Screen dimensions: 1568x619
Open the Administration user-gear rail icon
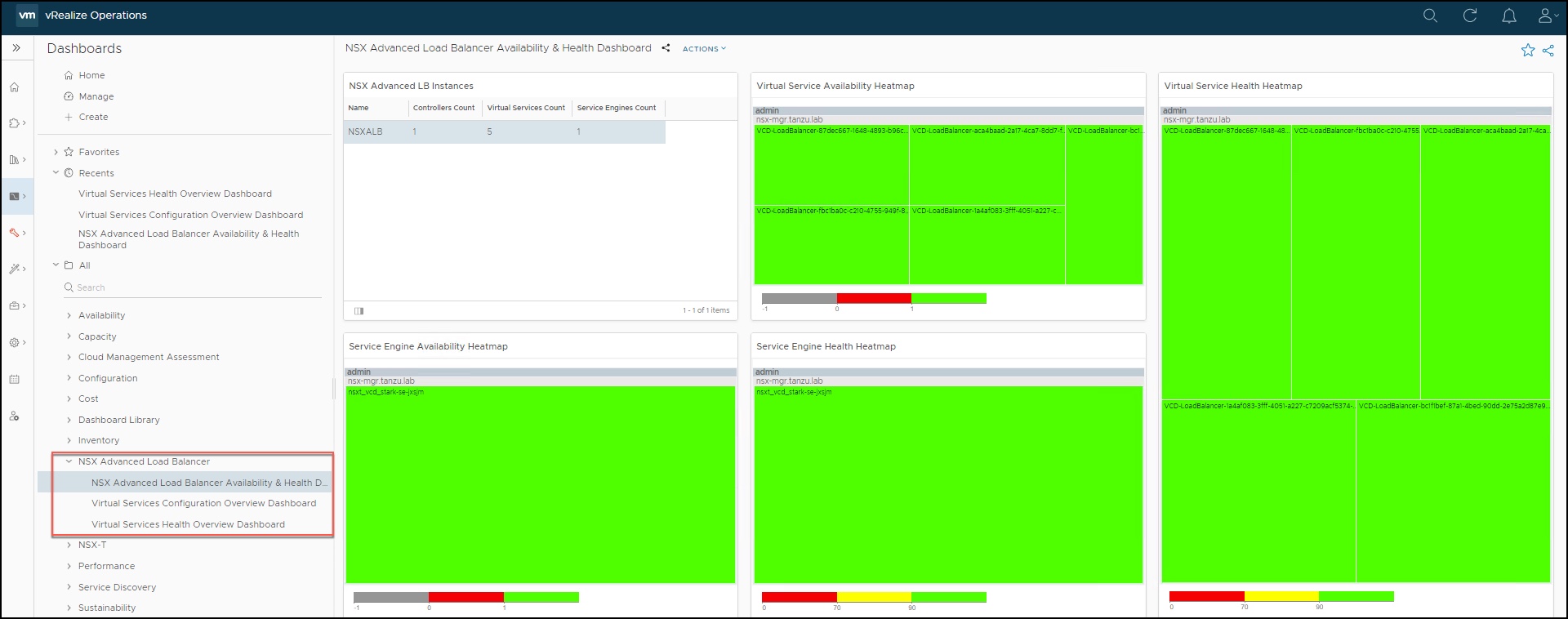tap(15, 416)
